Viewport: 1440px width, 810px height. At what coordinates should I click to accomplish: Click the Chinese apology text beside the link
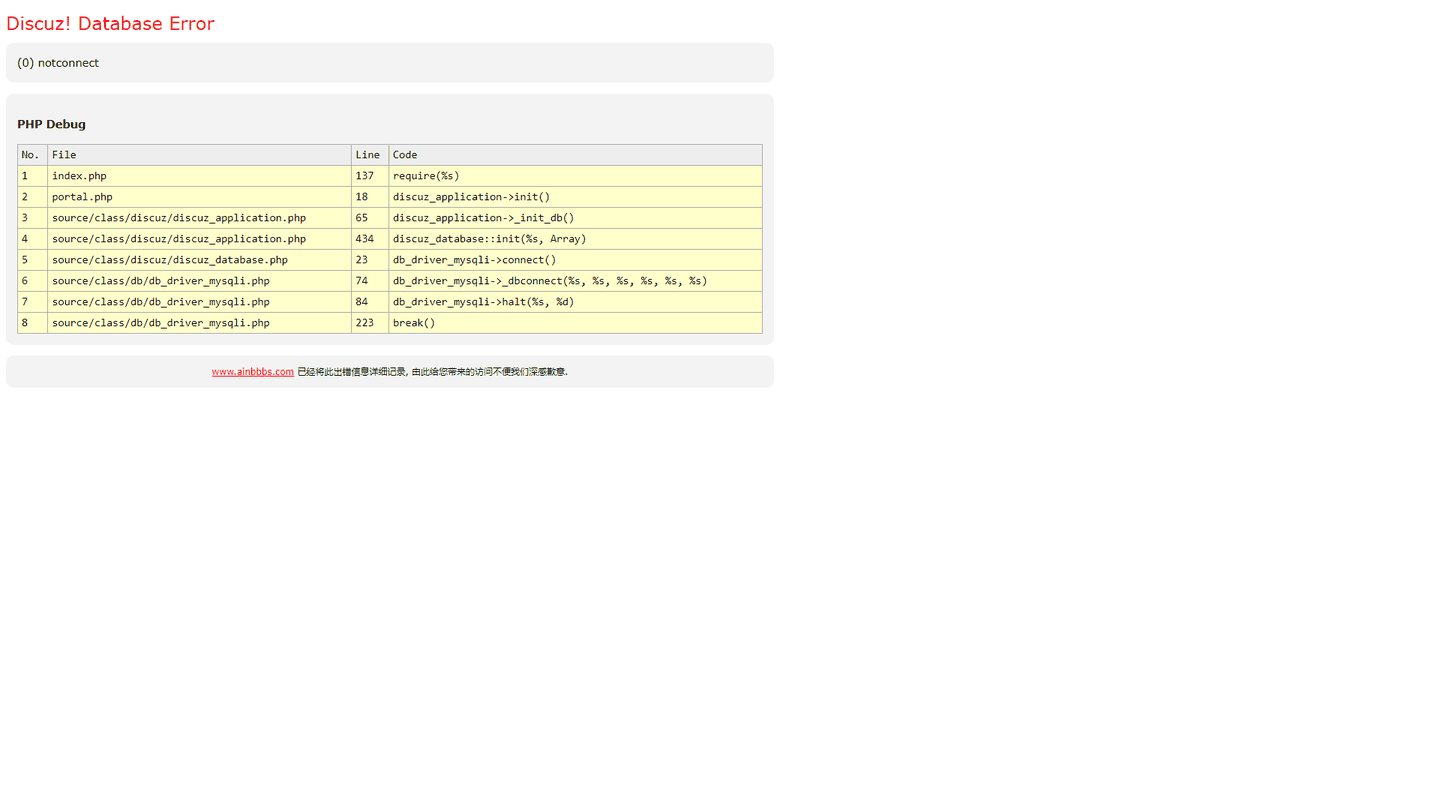click(x=432, y=372)
